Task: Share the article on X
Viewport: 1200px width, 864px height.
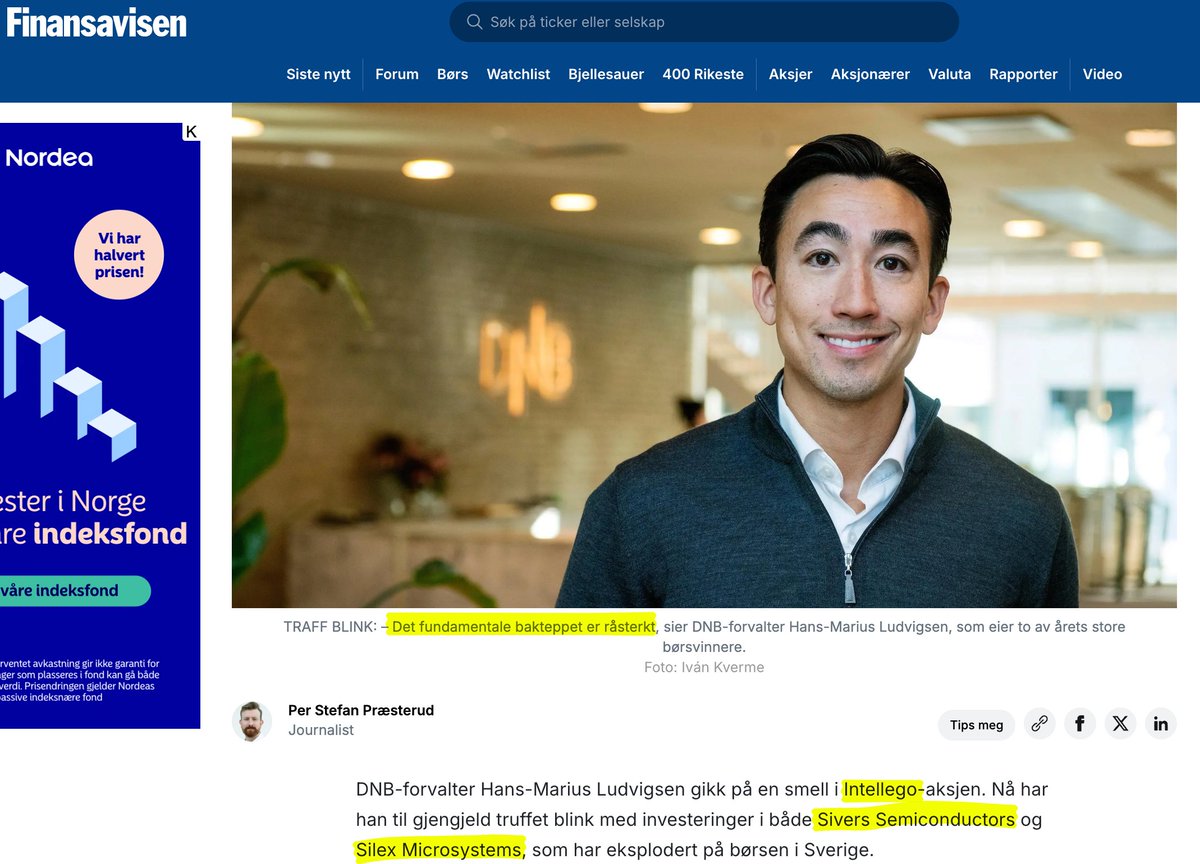Action: pos(1120,724)
